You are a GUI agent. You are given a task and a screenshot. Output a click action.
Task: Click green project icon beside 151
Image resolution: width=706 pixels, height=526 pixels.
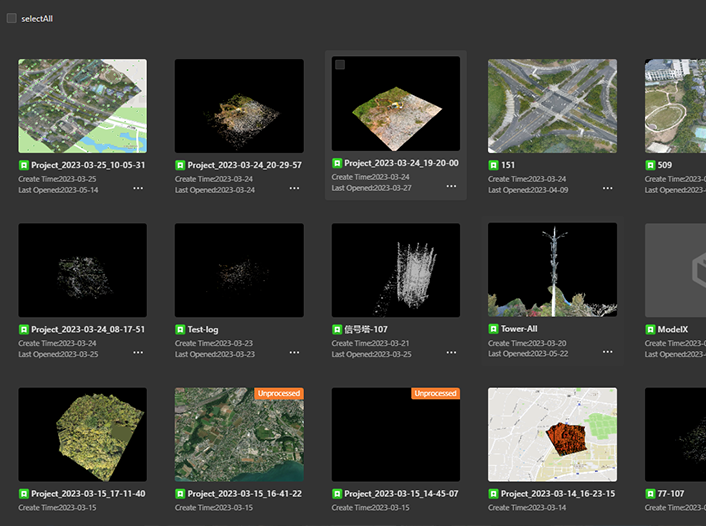tap(493, 165)
